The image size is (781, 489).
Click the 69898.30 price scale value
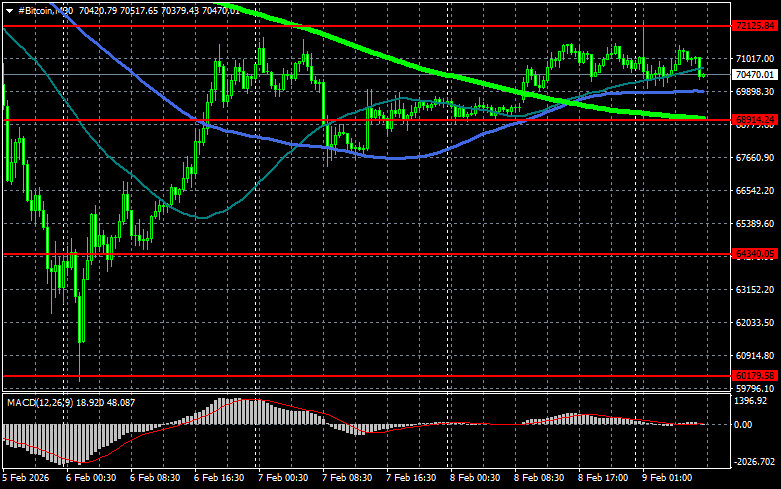click(x=755, y=92)
